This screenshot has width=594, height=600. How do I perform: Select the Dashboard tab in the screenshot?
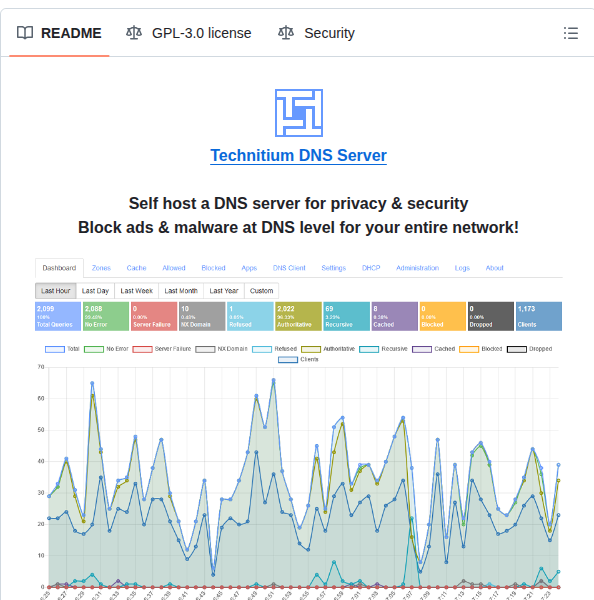(59, 268)
